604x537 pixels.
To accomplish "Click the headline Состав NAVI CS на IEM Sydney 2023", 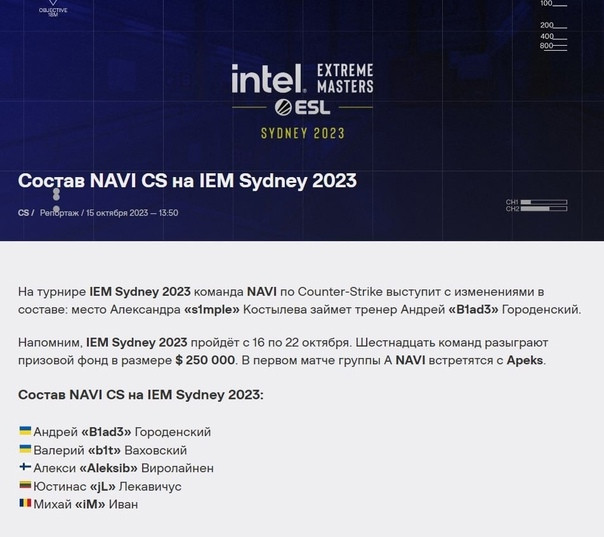I will click(x=187, y=181).
